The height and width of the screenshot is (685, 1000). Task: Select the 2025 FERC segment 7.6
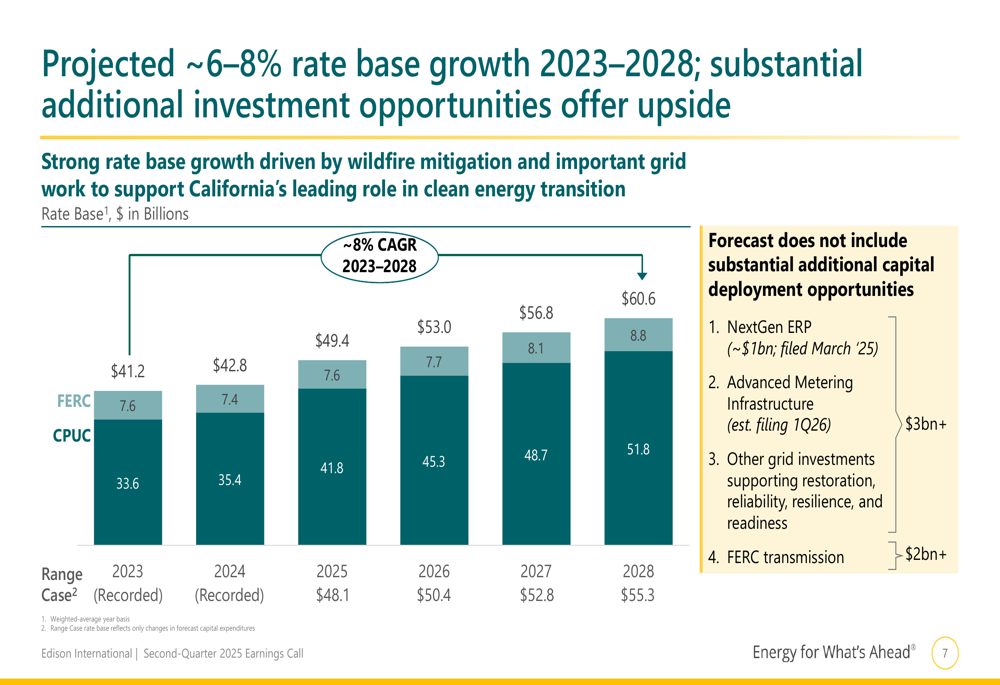332,374
